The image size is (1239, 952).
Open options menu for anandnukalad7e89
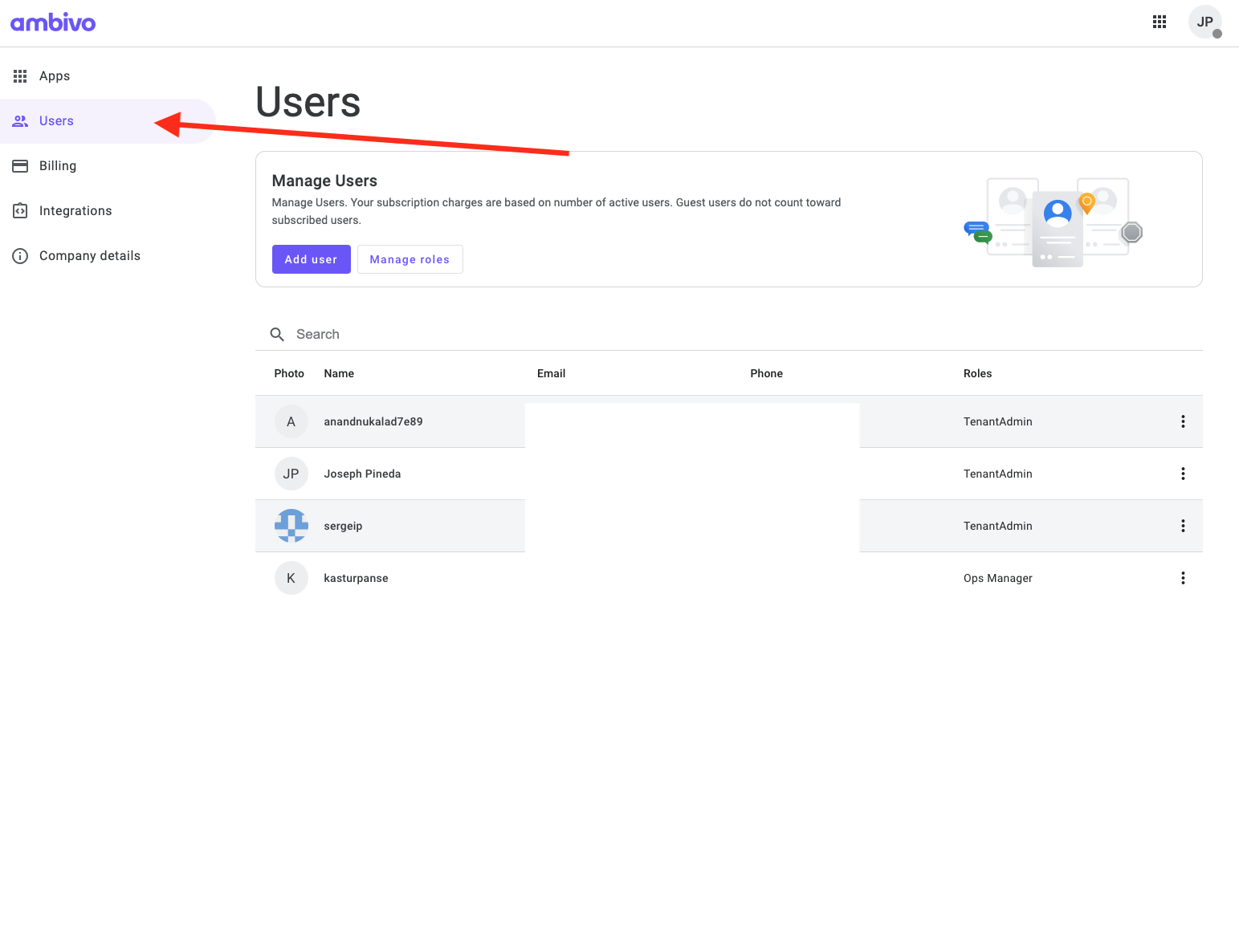point(1182,421)
